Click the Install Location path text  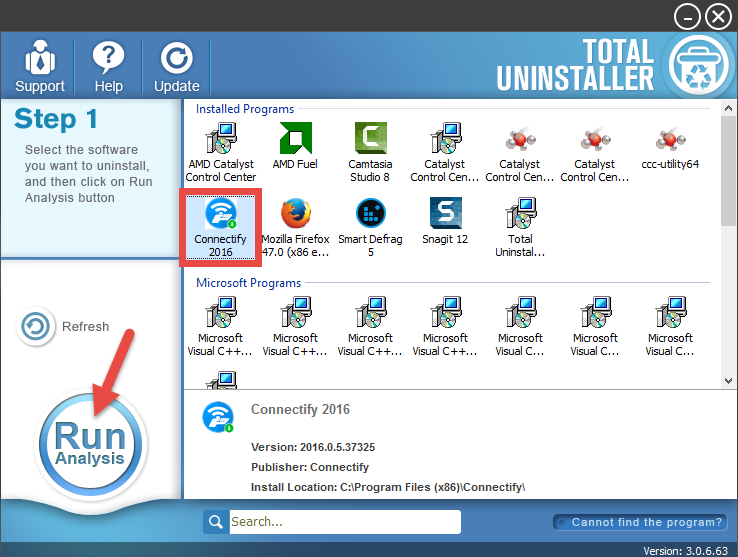388,487
